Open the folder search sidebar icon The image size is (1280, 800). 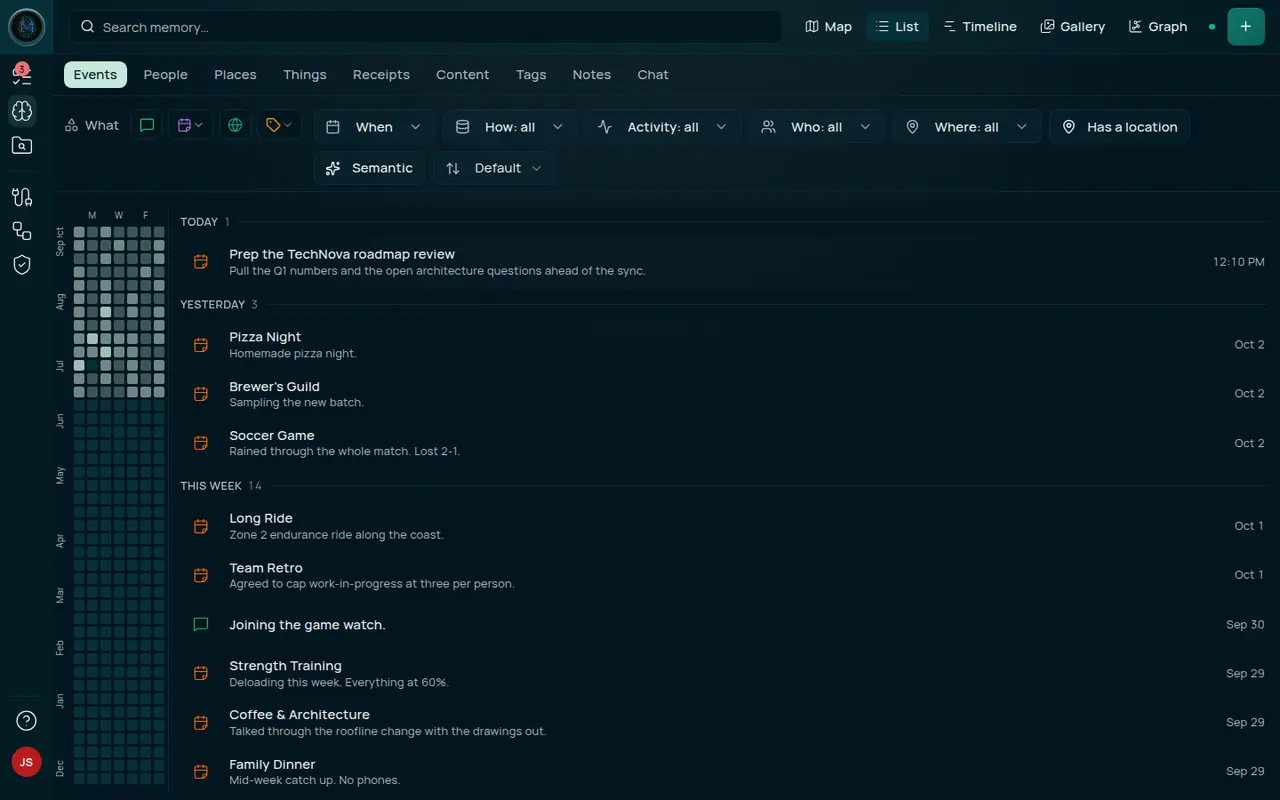(x=22, y=146)
